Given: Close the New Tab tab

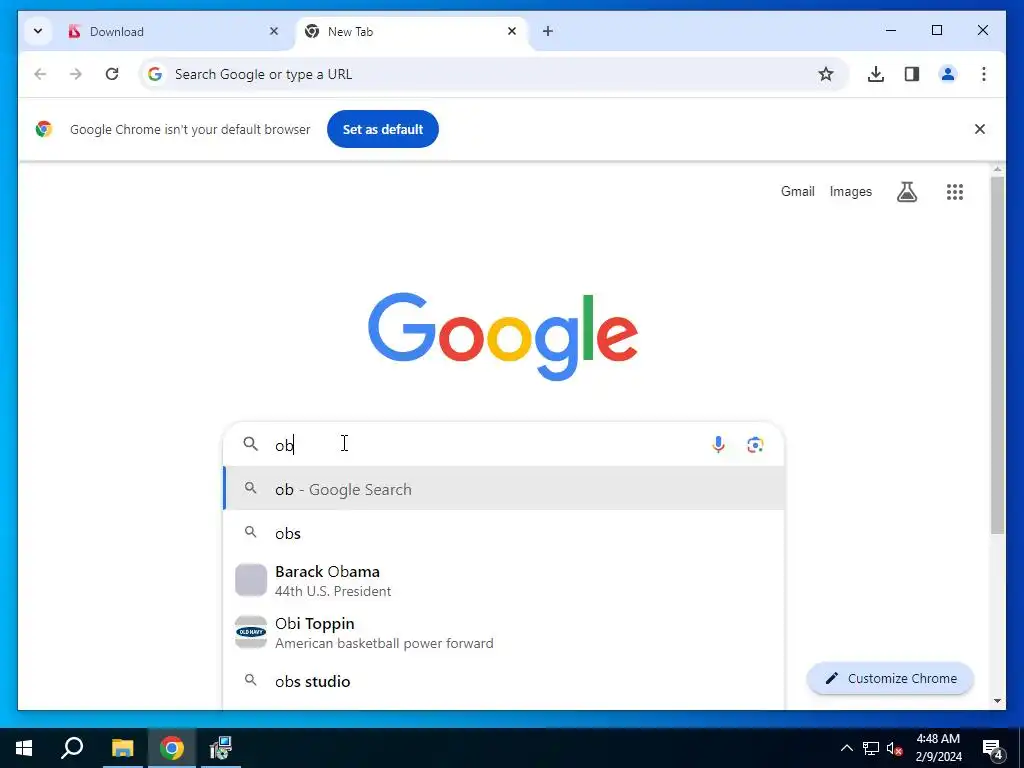Looking at the screenshot, I should click(x=512, y=31).
